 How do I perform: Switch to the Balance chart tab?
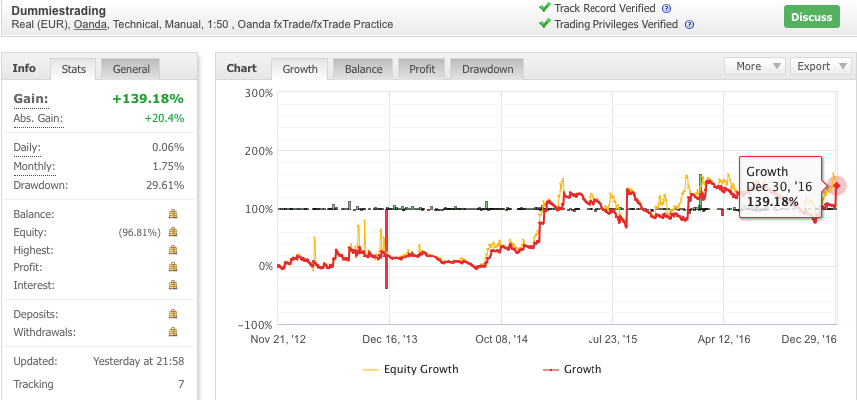(x=364, y=69)
